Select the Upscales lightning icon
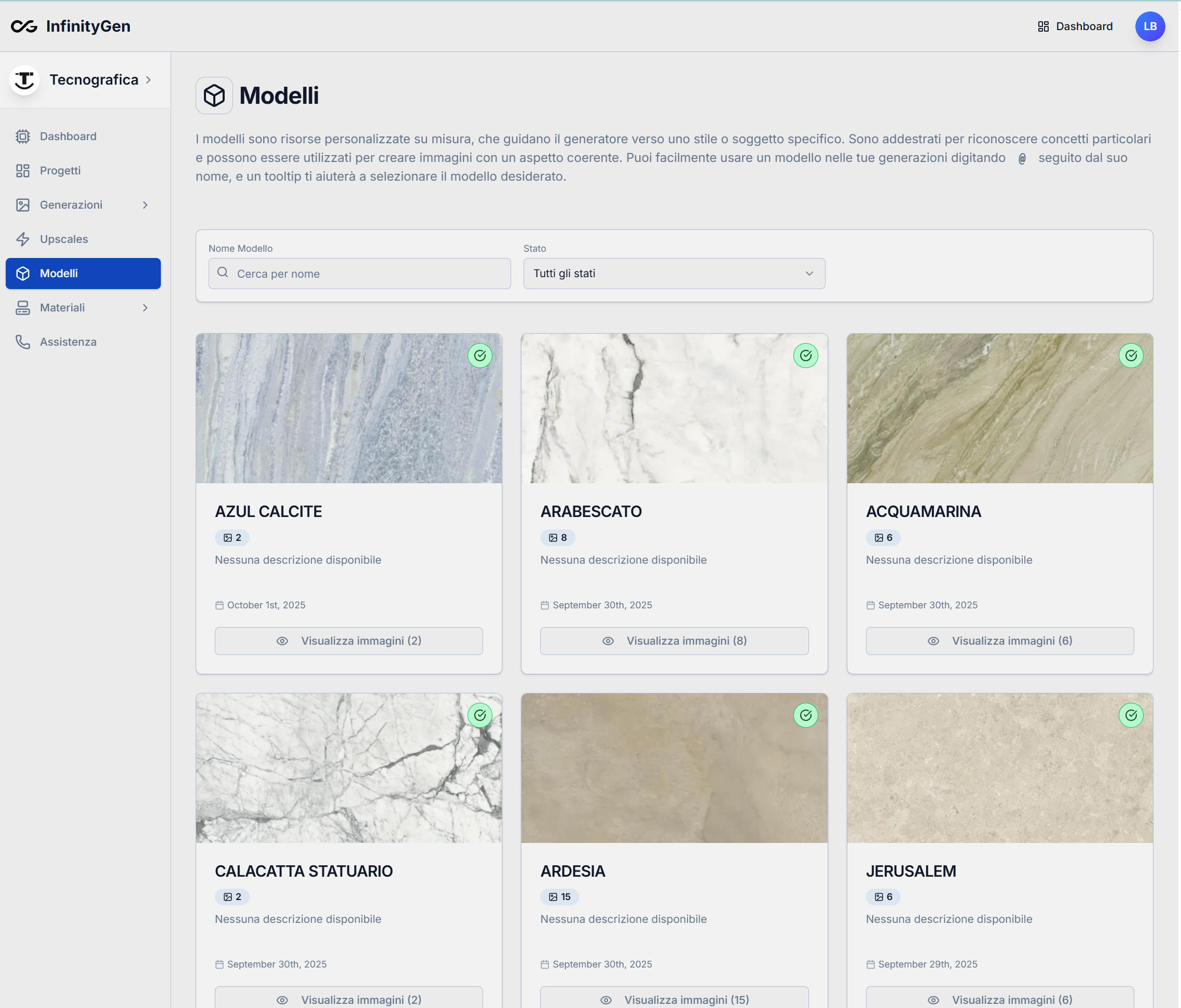 pos(23,239)
